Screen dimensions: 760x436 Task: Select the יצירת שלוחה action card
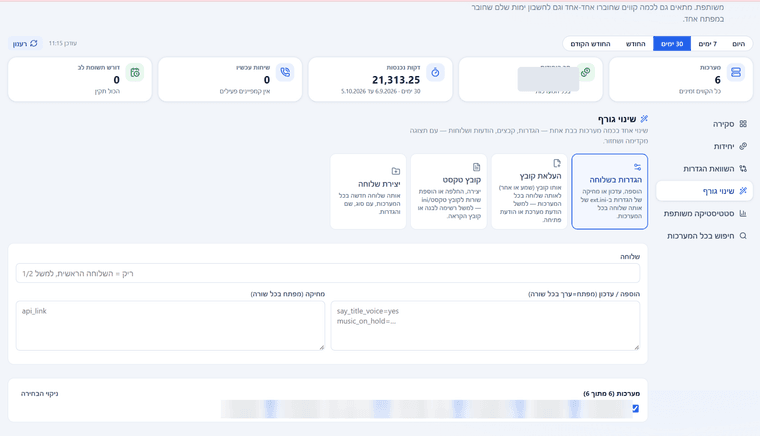368,191
